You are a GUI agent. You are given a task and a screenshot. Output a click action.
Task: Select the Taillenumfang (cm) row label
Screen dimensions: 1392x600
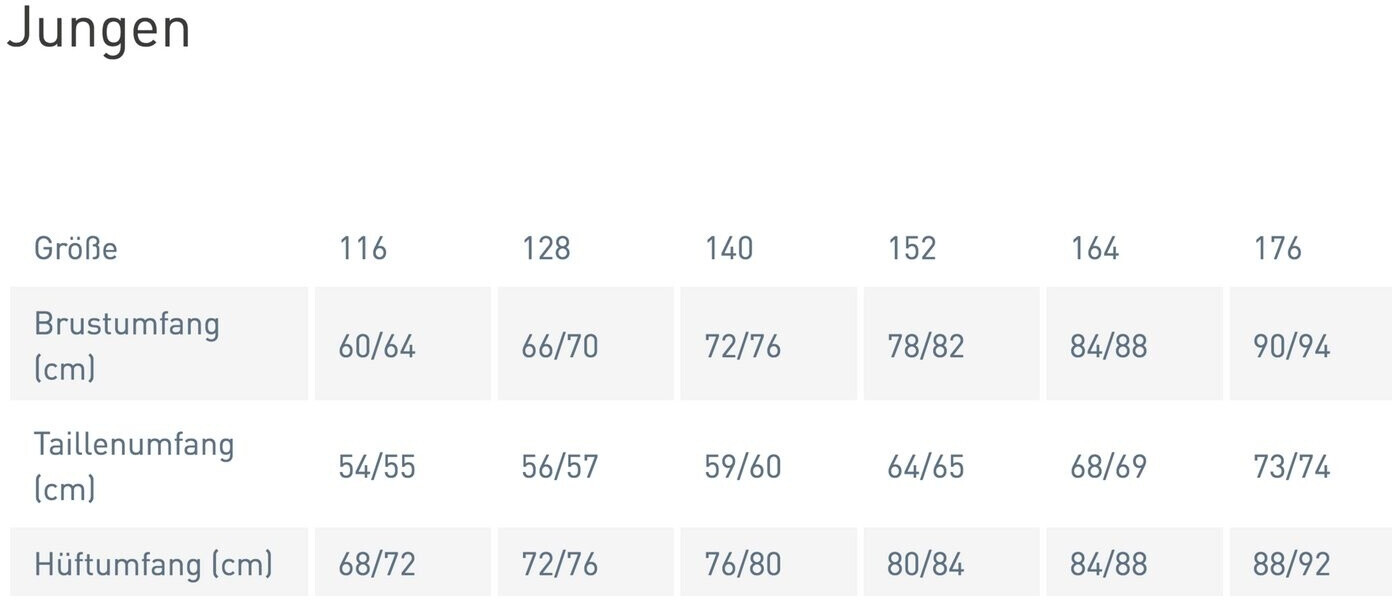point(134,465)
